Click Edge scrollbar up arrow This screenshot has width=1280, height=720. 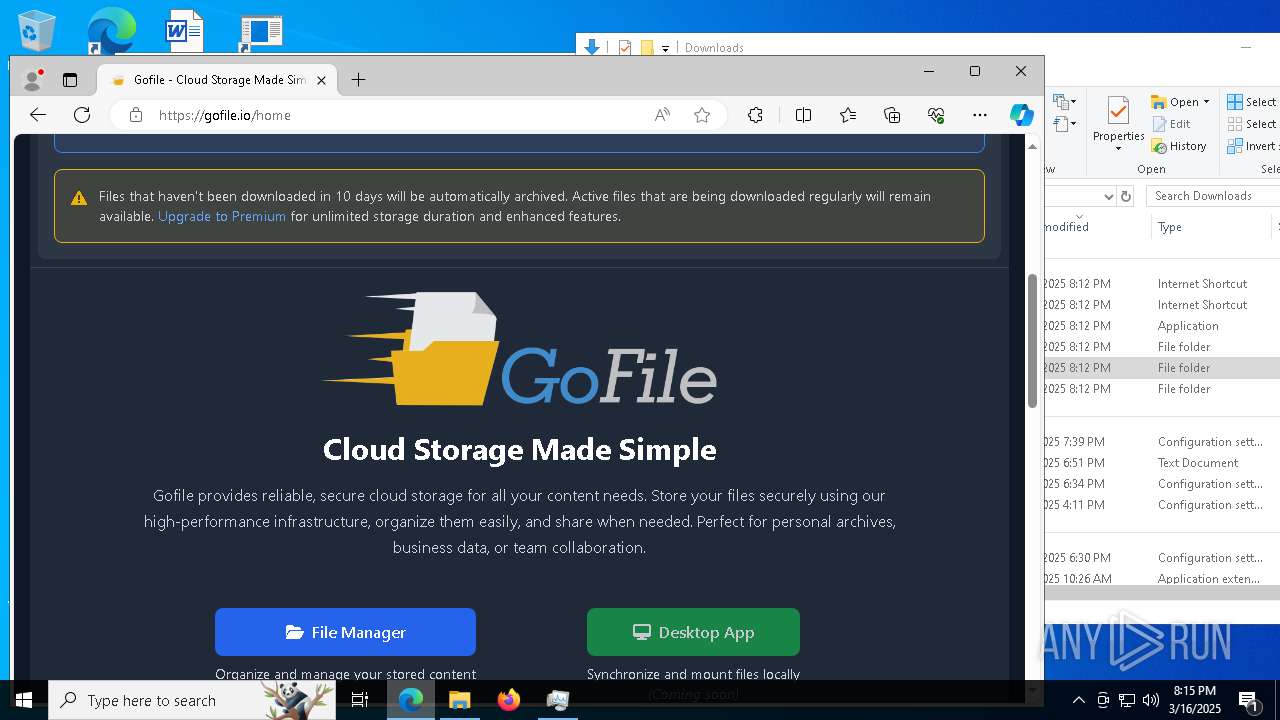[1032, 146]
